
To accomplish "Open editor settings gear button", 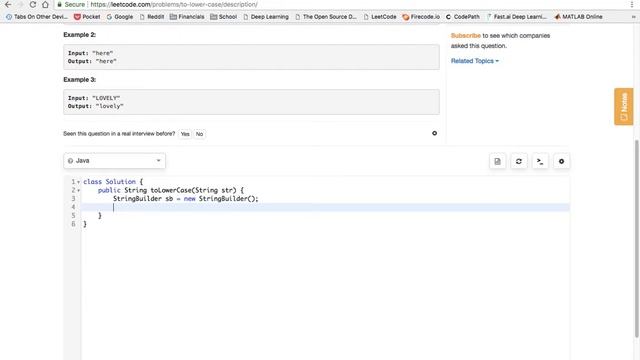I will click(562, 161).
